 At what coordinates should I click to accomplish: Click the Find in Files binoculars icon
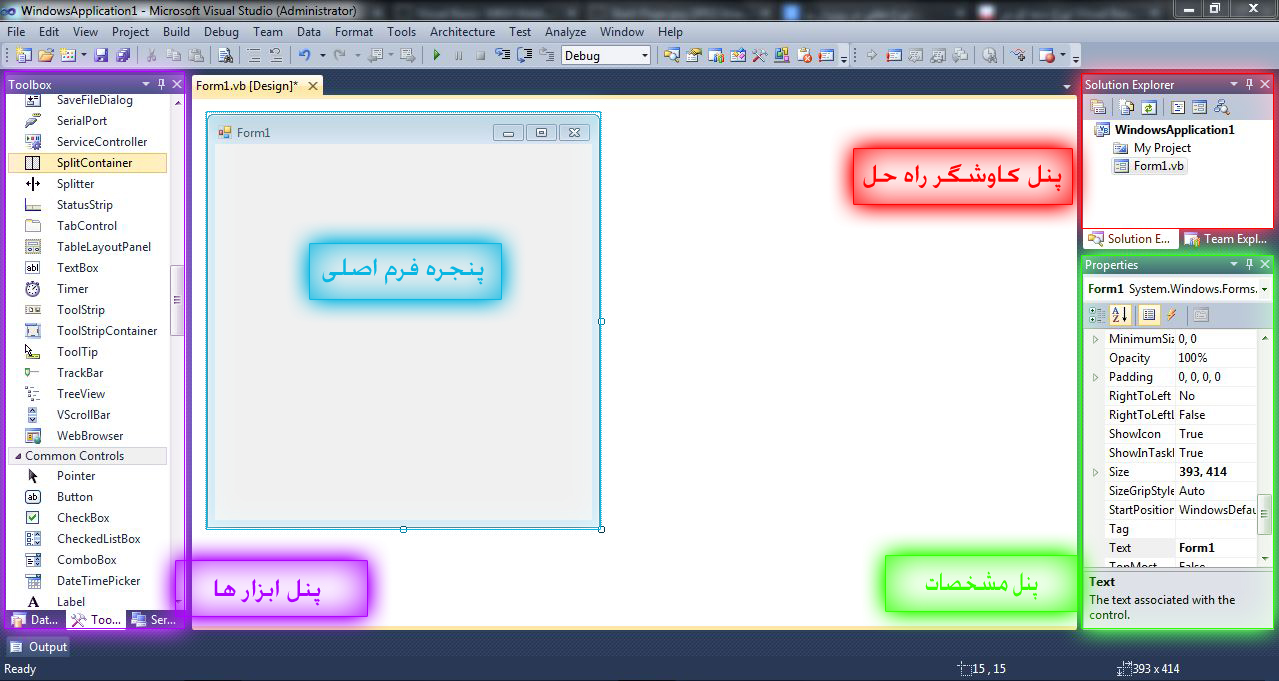226,56
